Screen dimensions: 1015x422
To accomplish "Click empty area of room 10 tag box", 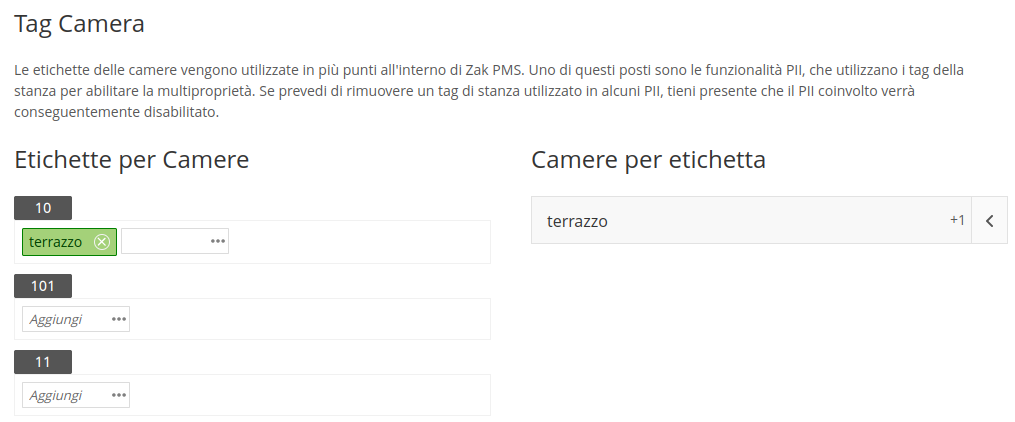I will (359, 242).
